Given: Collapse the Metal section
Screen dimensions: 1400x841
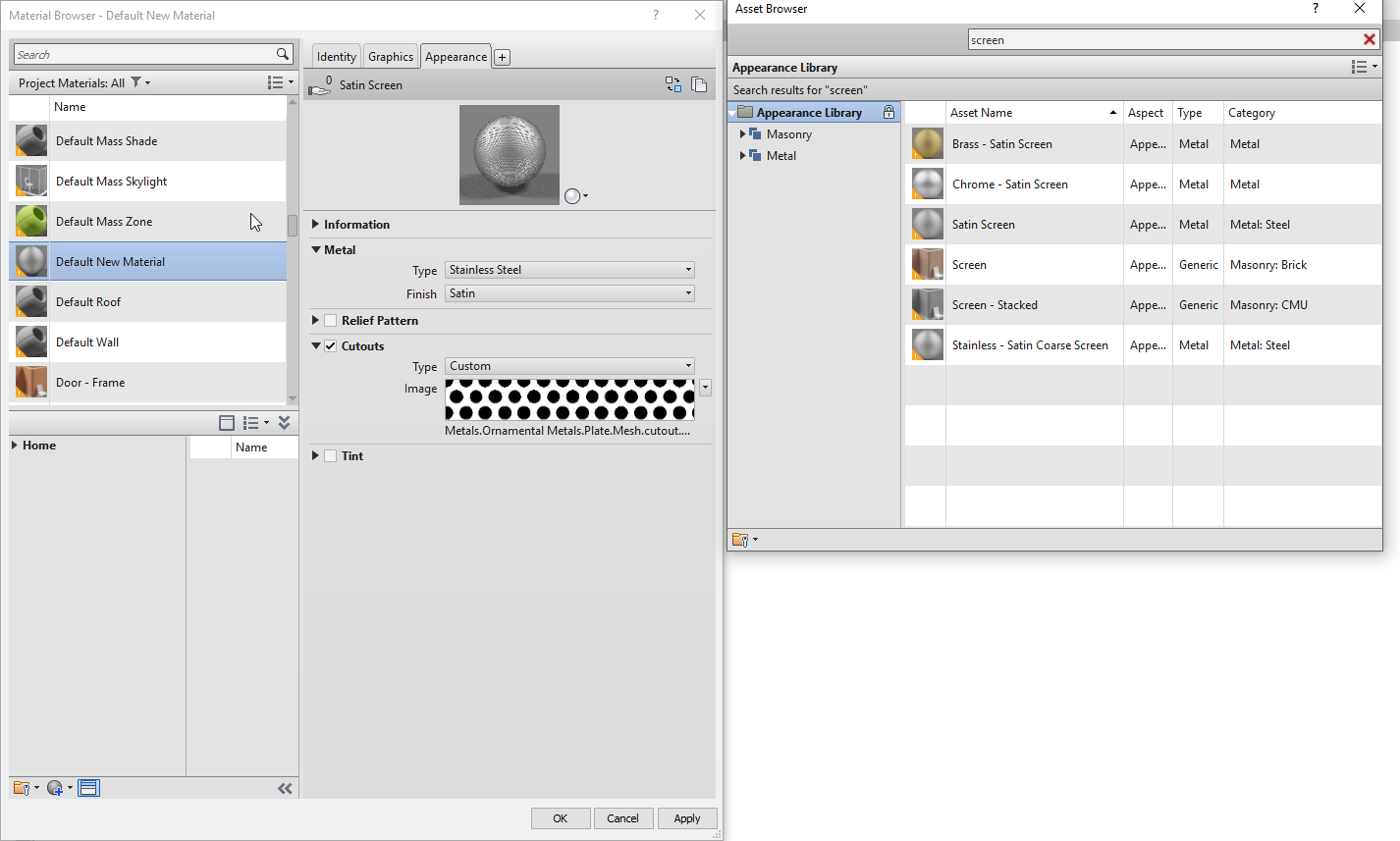Looking at the screenshot, I should click(x=316, y=250).
